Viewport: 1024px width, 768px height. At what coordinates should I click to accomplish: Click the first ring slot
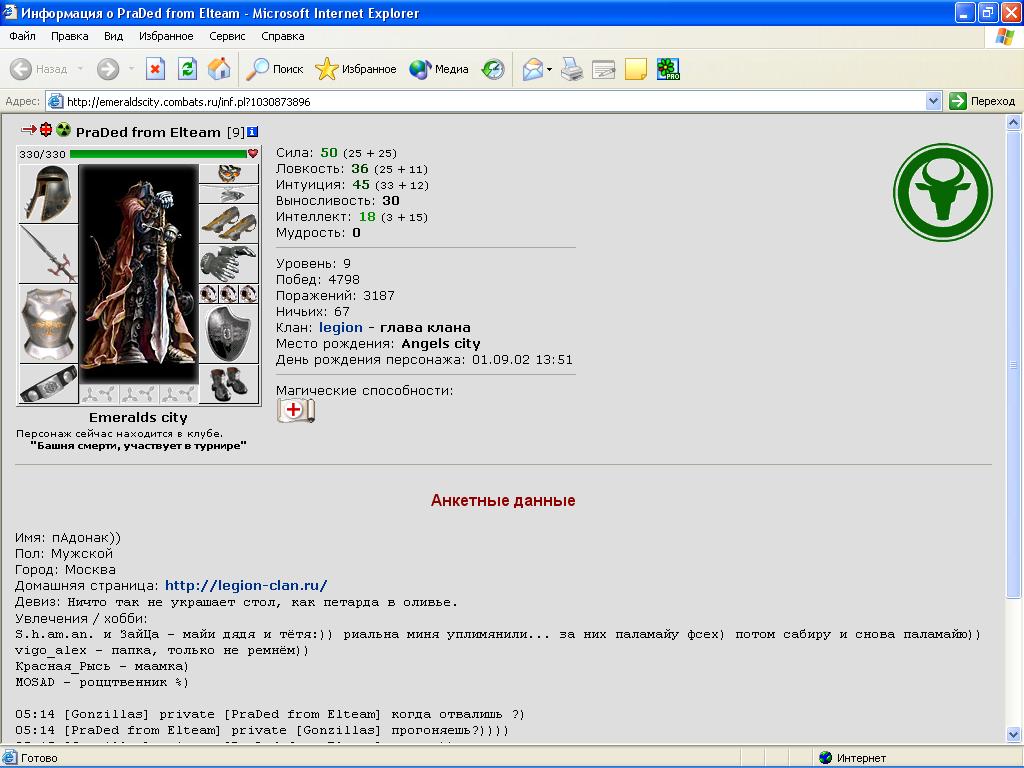208,294
